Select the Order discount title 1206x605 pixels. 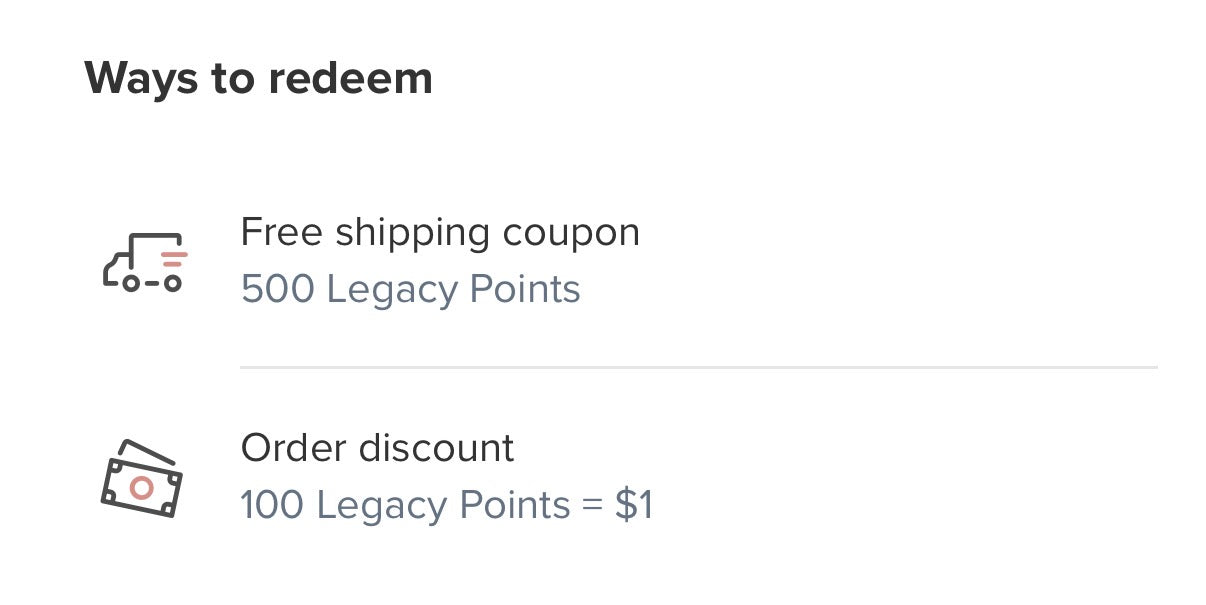pyautogui.click(x=377, y=447)
